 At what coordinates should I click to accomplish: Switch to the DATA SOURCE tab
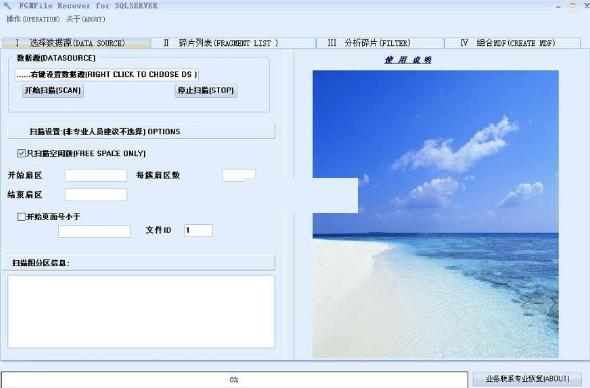coord(76,43)
